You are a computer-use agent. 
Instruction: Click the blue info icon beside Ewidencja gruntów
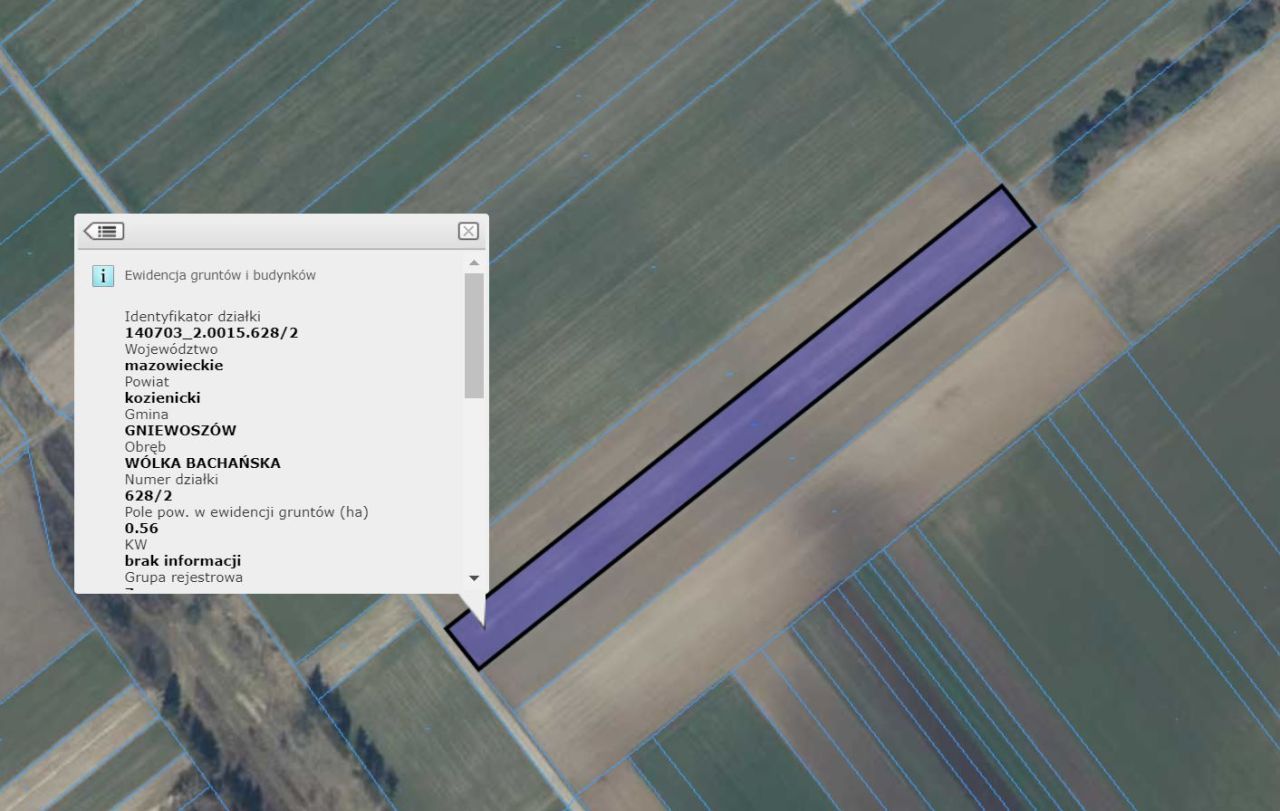pos(103,275)
